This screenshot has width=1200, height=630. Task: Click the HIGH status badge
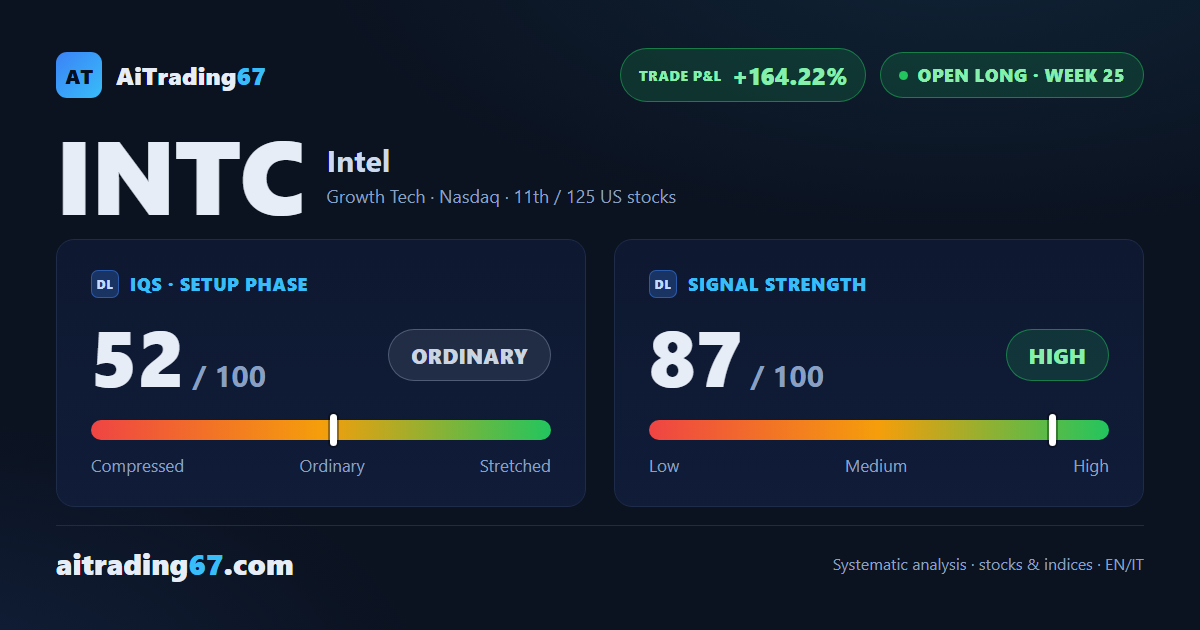click(x=1058, y=355)
